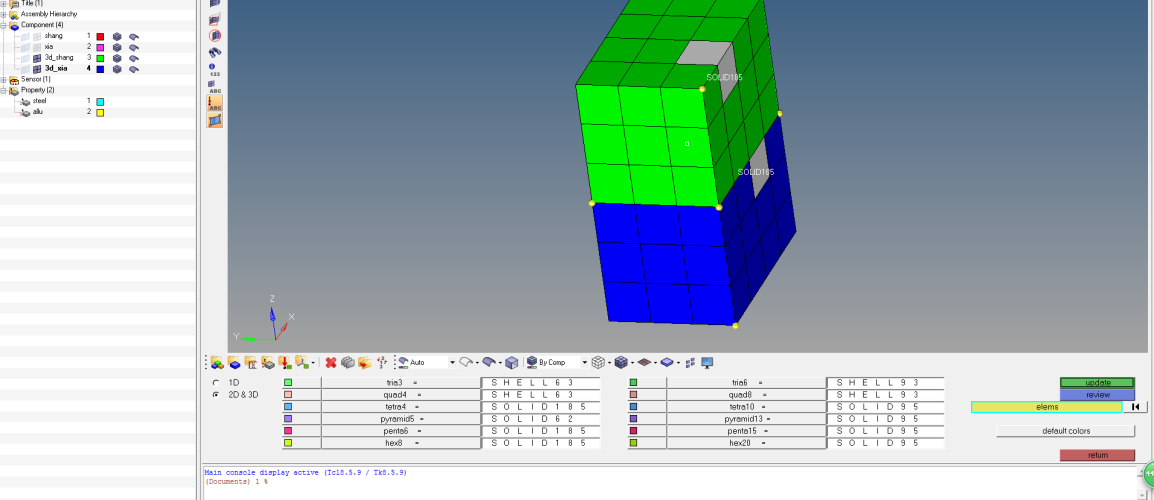This screenshot has height=500, width=1154.
Task: Select the 1D radio button
Action: click(216, 383)
